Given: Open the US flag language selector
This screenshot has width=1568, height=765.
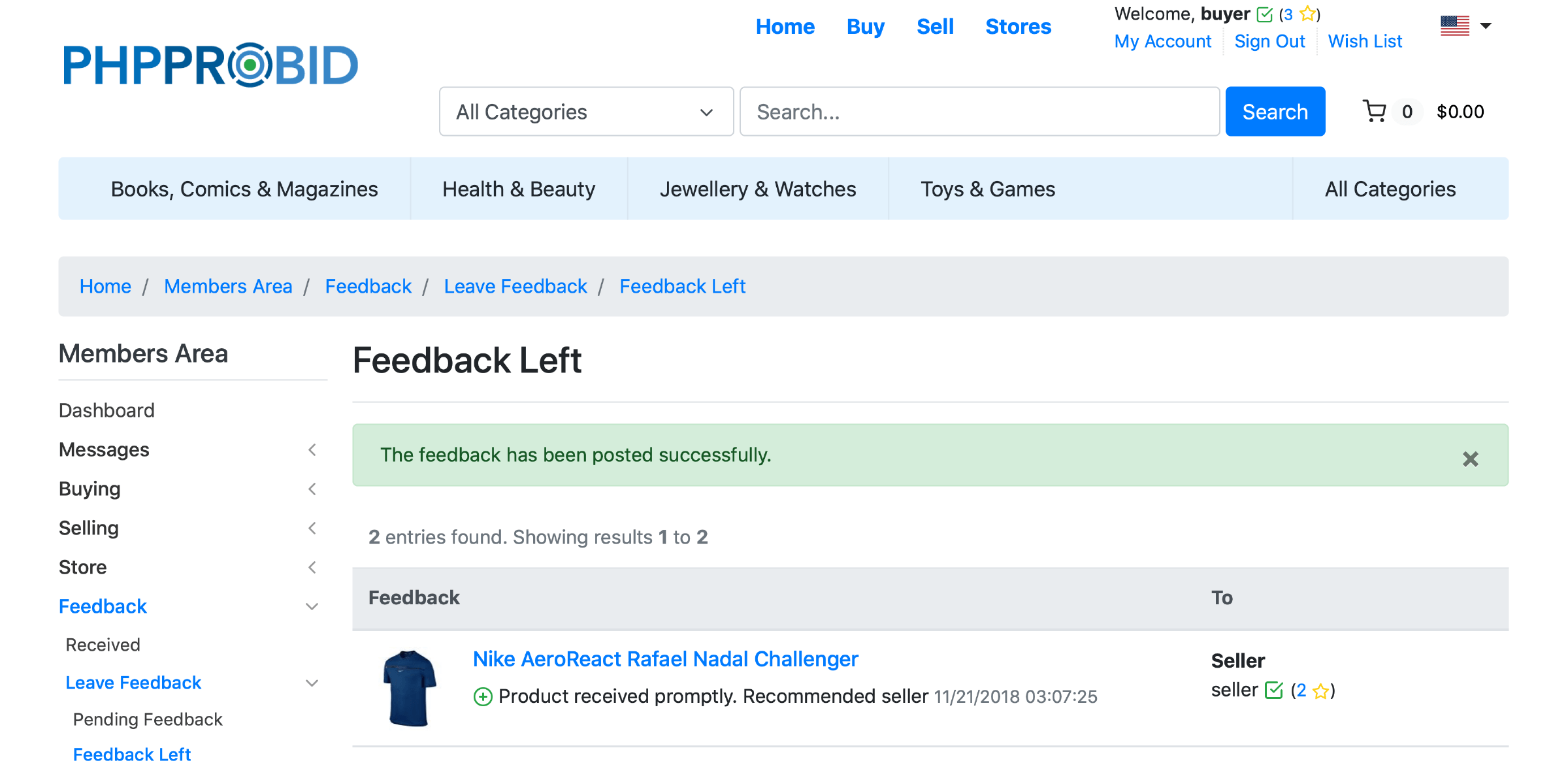Looking at the screenshot, I should pos(1465,26).
